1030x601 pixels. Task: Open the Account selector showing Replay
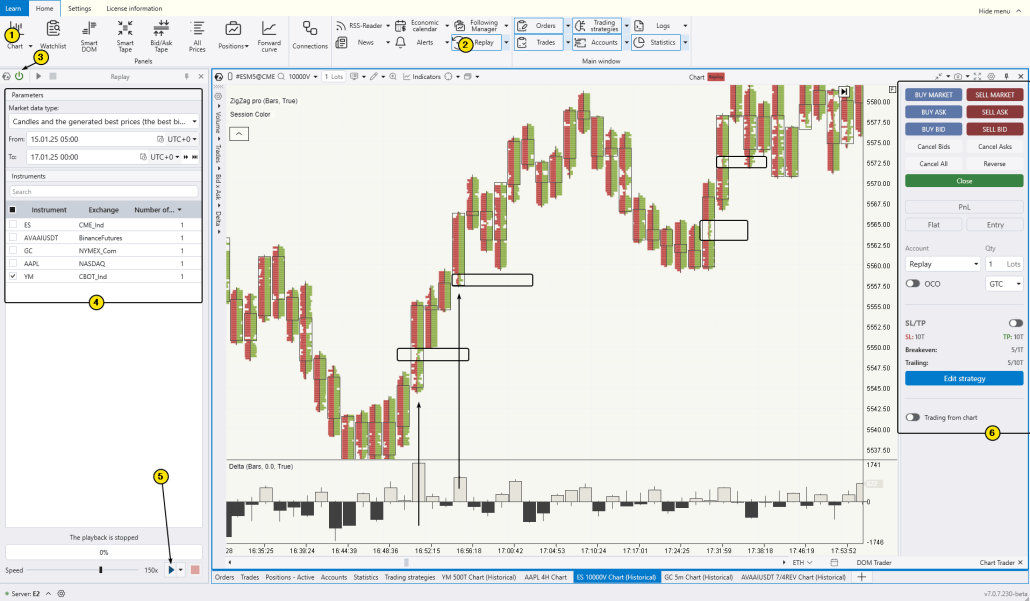pos(940,263)
